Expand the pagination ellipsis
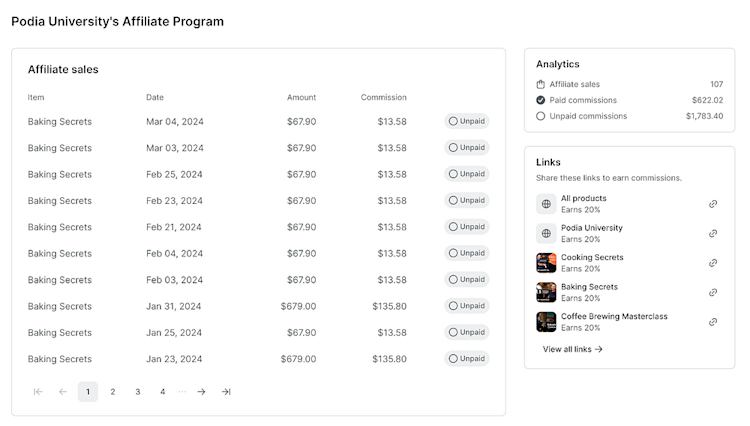This screenshot has width=750, height=426. (x=182, y=392)
